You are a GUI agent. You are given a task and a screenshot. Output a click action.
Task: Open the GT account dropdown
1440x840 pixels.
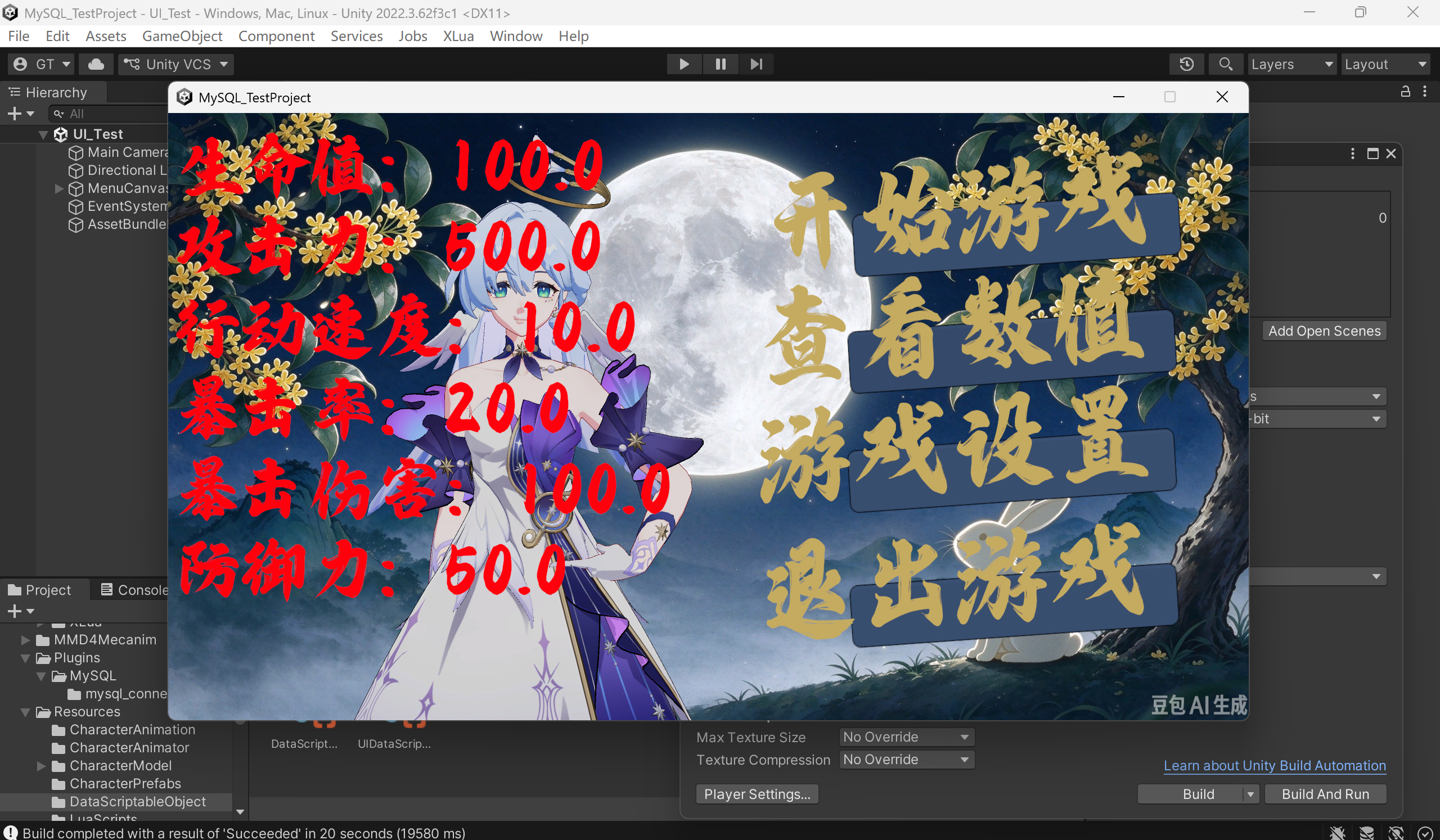(x=42, y=64)
